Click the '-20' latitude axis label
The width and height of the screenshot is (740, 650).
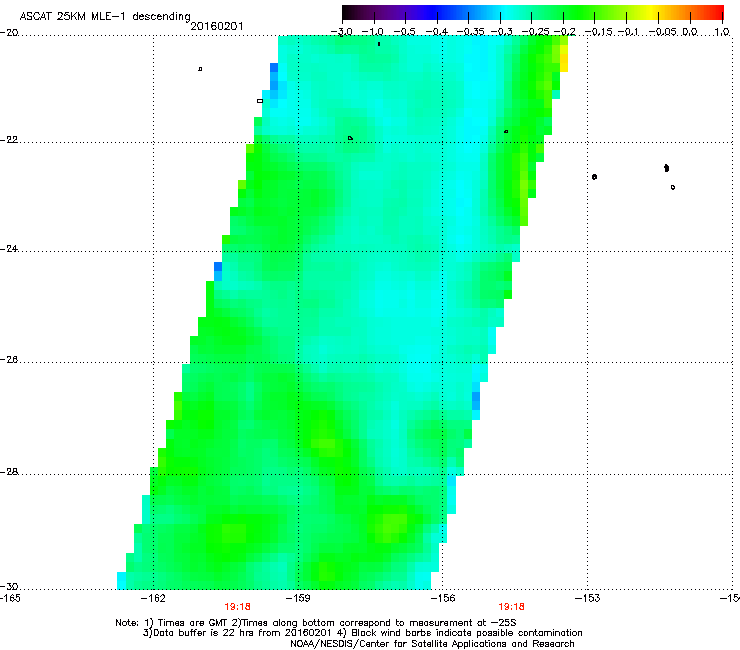point(9,32)
